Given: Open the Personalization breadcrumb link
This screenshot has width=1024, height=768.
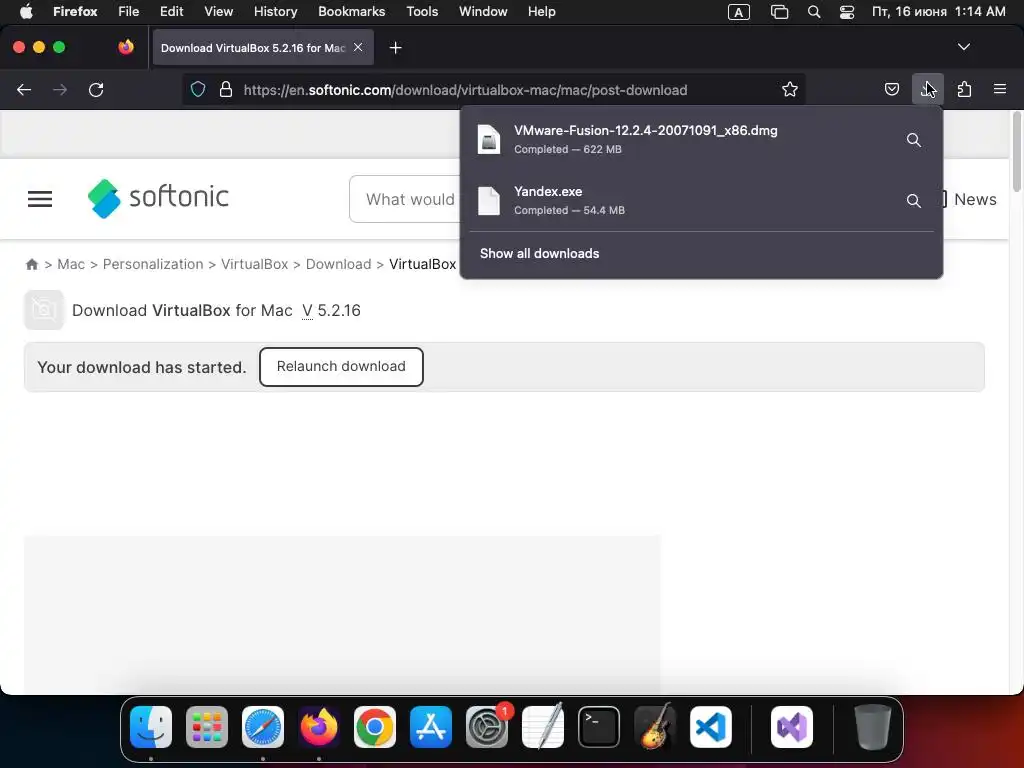Looking at the screenshot, I should [x=153, y=264].
